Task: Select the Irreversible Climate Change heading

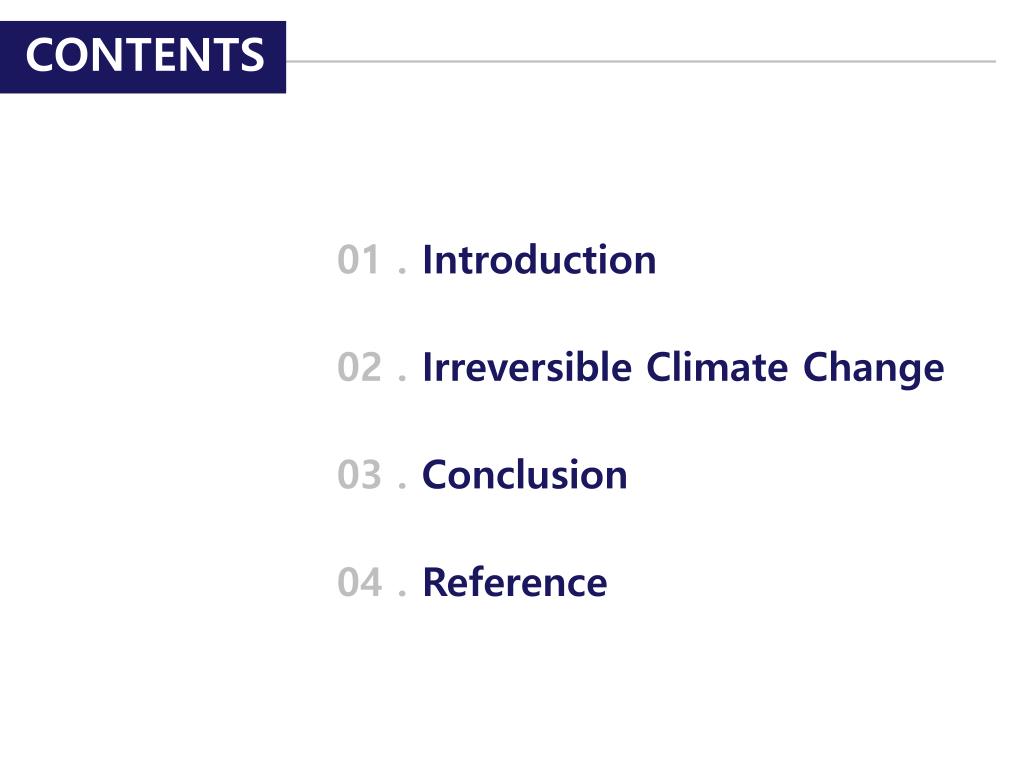Action: pyautogui.click(x=683, y=368)
